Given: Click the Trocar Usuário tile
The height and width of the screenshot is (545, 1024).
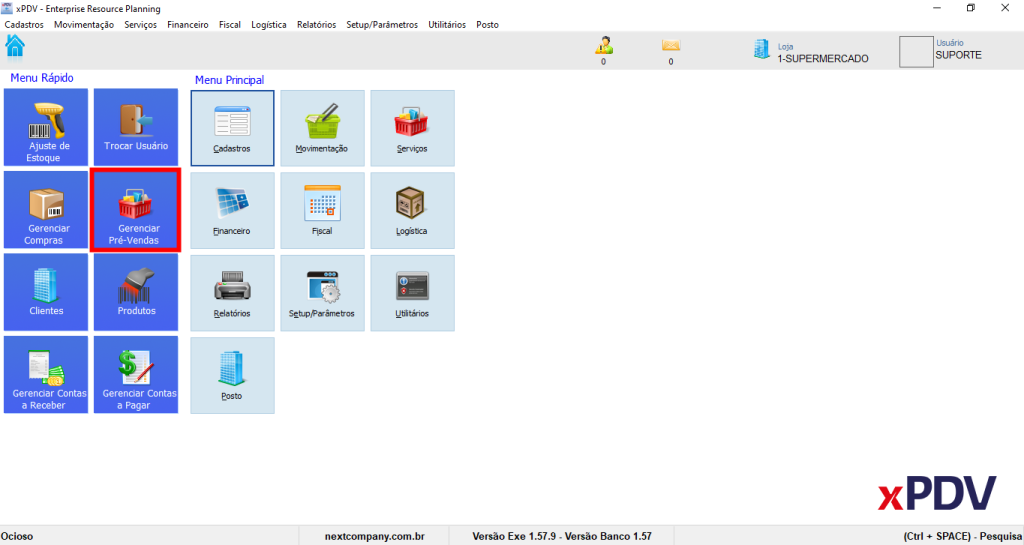Looking at the screenshot, I should tap(136, 127).
